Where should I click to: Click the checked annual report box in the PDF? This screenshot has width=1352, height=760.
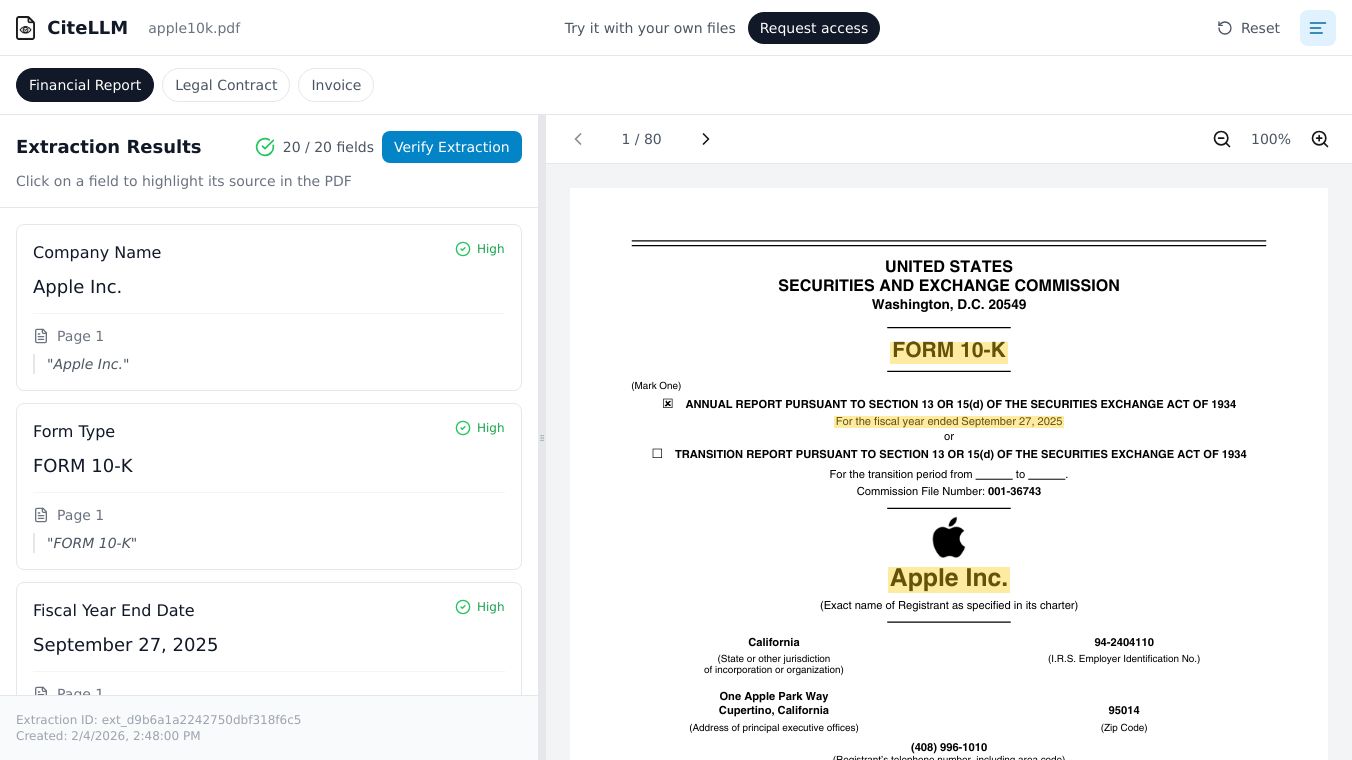668,404
